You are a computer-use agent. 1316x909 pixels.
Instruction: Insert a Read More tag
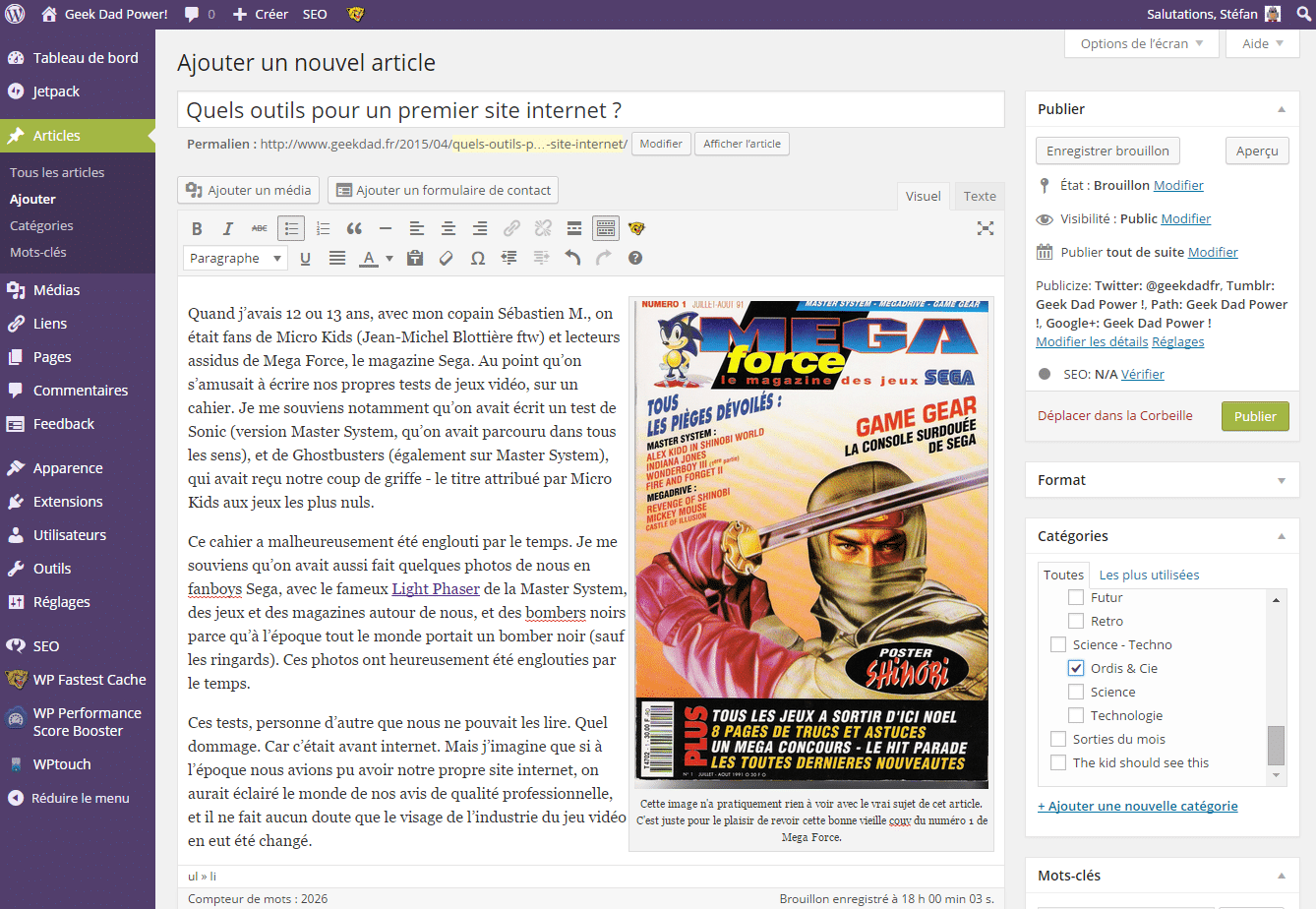pyautogui.click(x=574, y=228)
